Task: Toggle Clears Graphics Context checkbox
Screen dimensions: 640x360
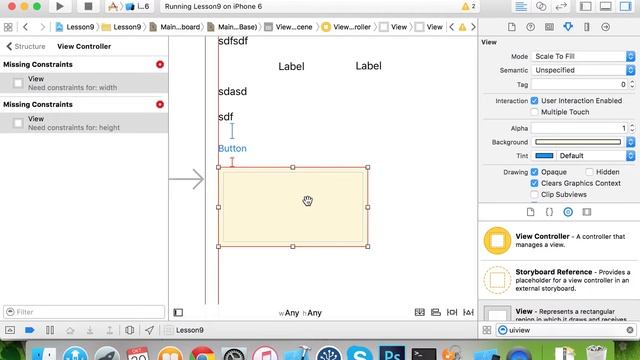Action: pyautogui.click(x=534, y=183)
